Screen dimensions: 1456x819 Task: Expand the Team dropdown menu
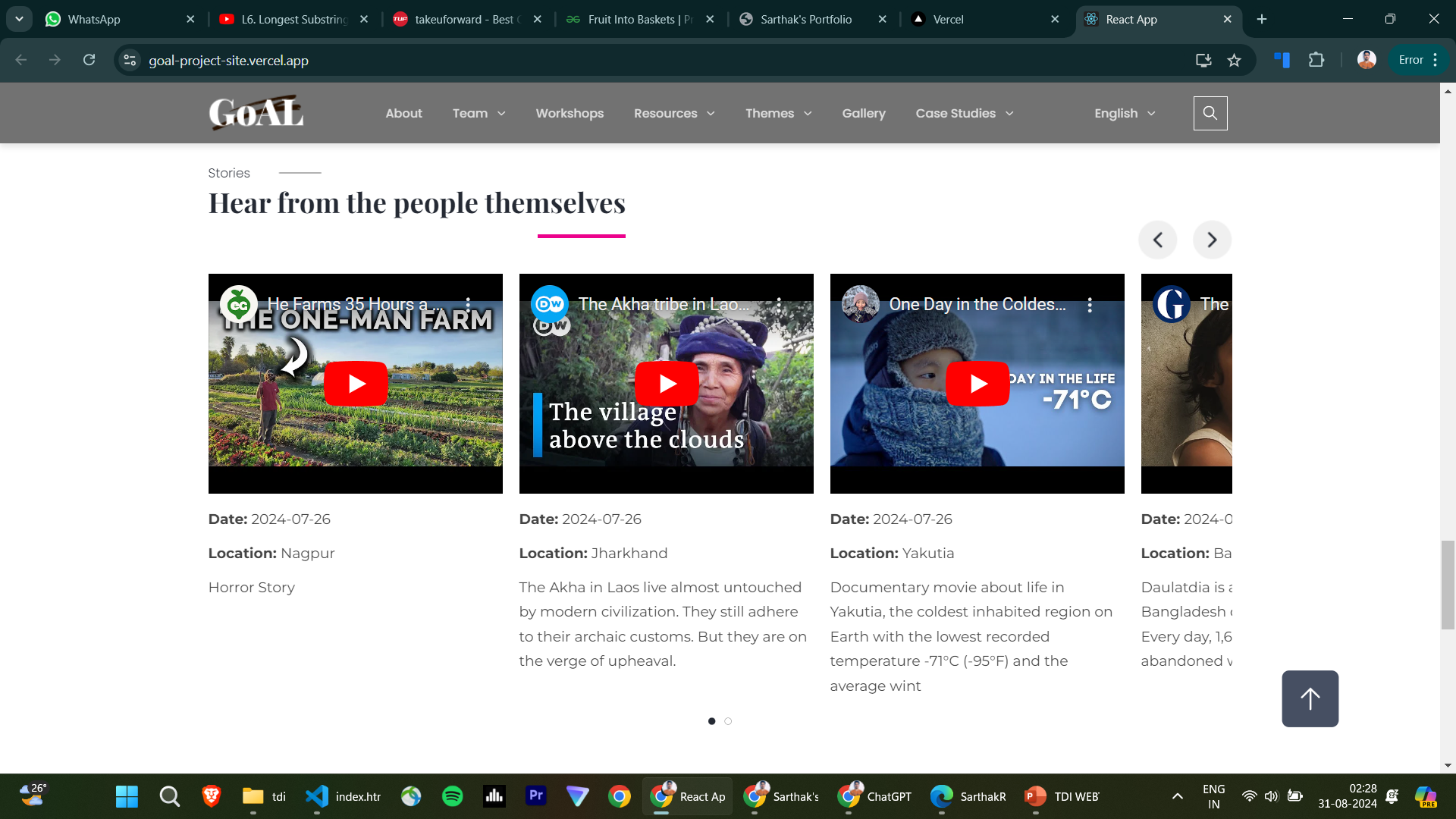(x=479, y=113)
